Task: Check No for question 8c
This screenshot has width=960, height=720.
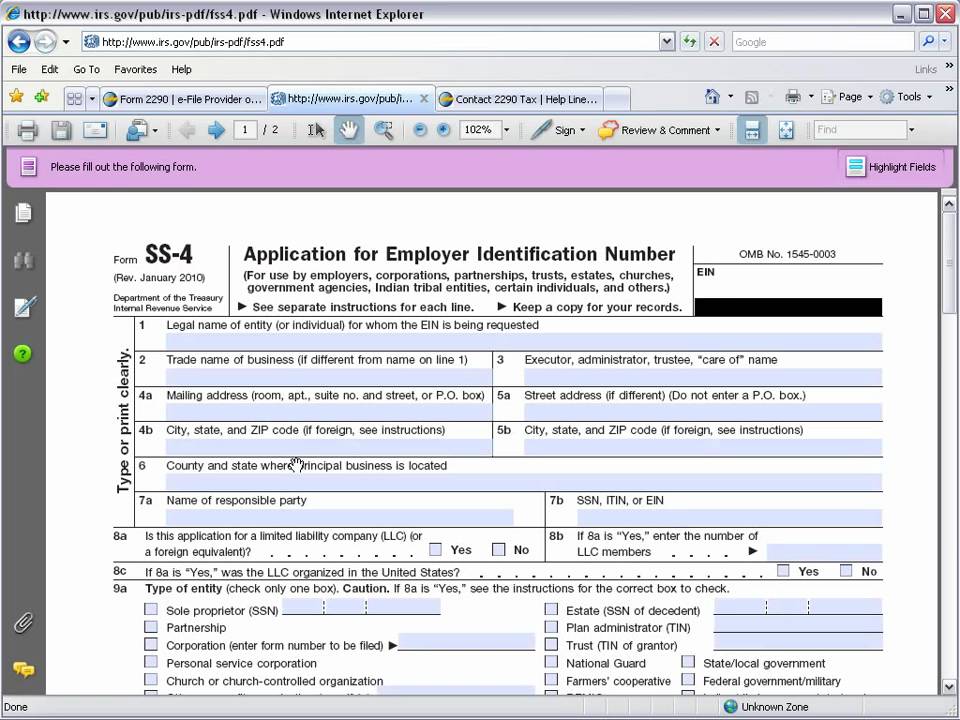Action: (846, 571)
